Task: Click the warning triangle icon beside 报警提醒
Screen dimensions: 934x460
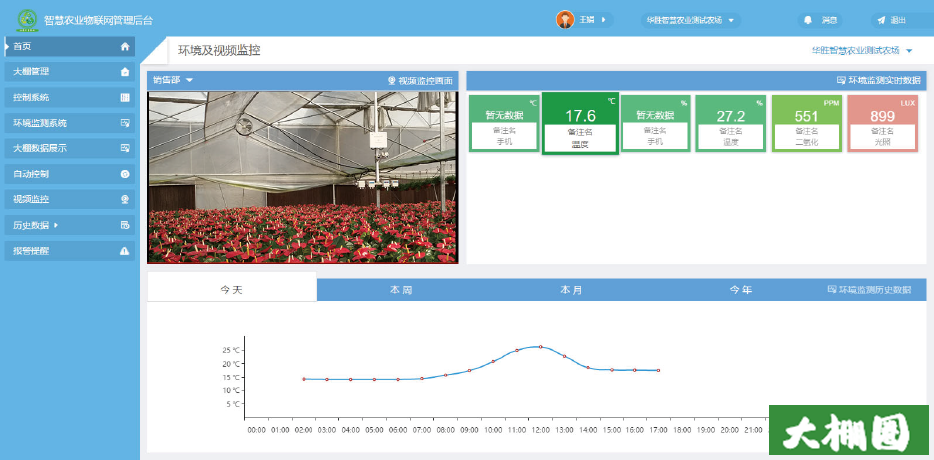Action: point(124,251)
